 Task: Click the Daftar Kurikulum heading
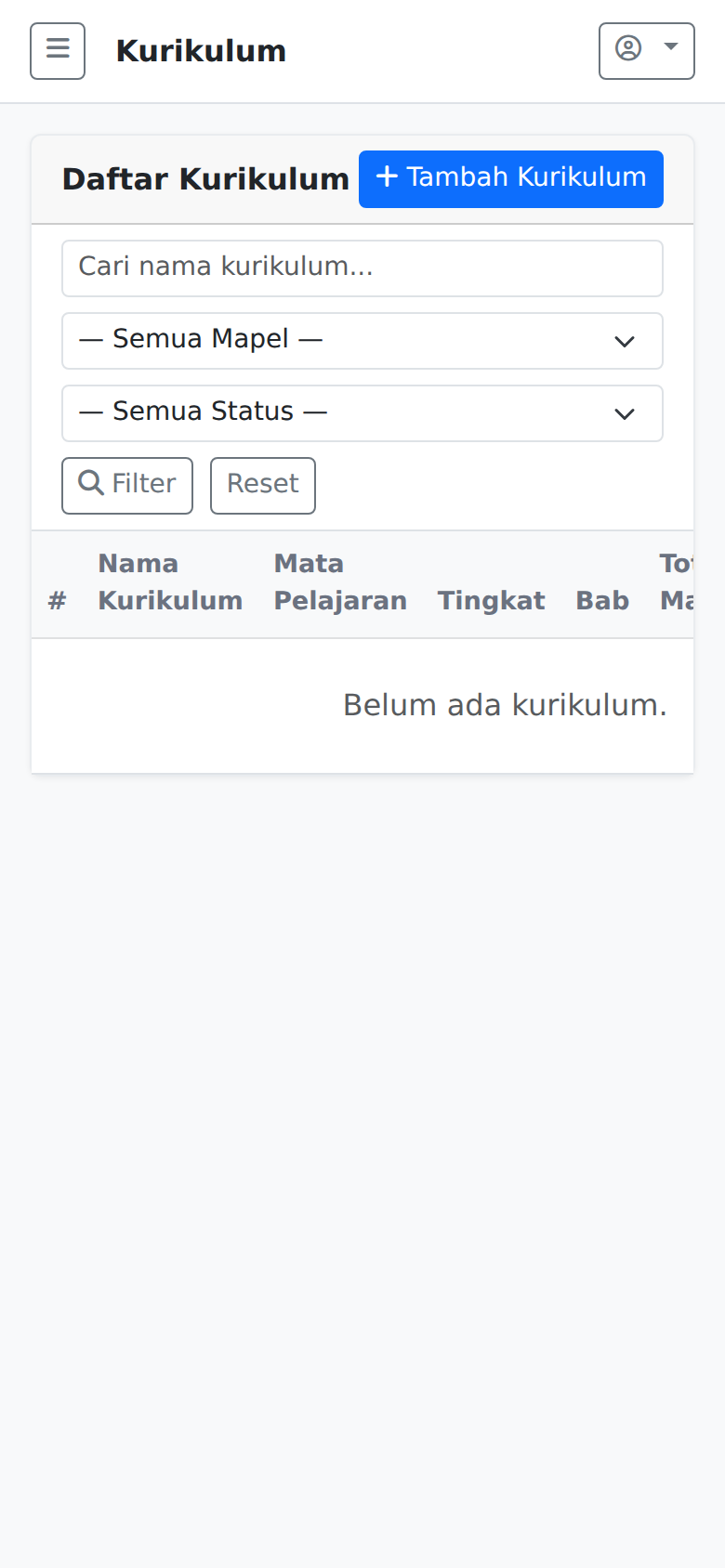coord(205,178)
